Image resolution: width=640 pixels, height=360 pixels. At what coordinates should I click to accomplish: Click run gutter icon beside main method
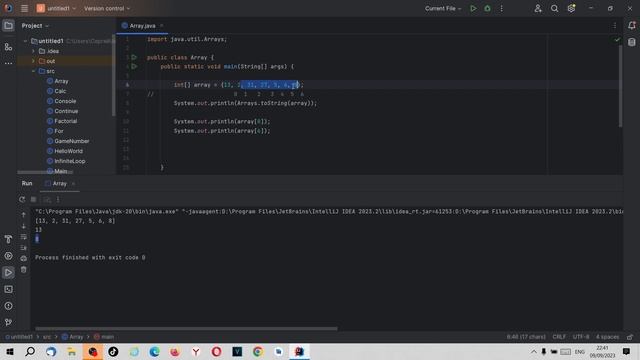pos(134,66)
